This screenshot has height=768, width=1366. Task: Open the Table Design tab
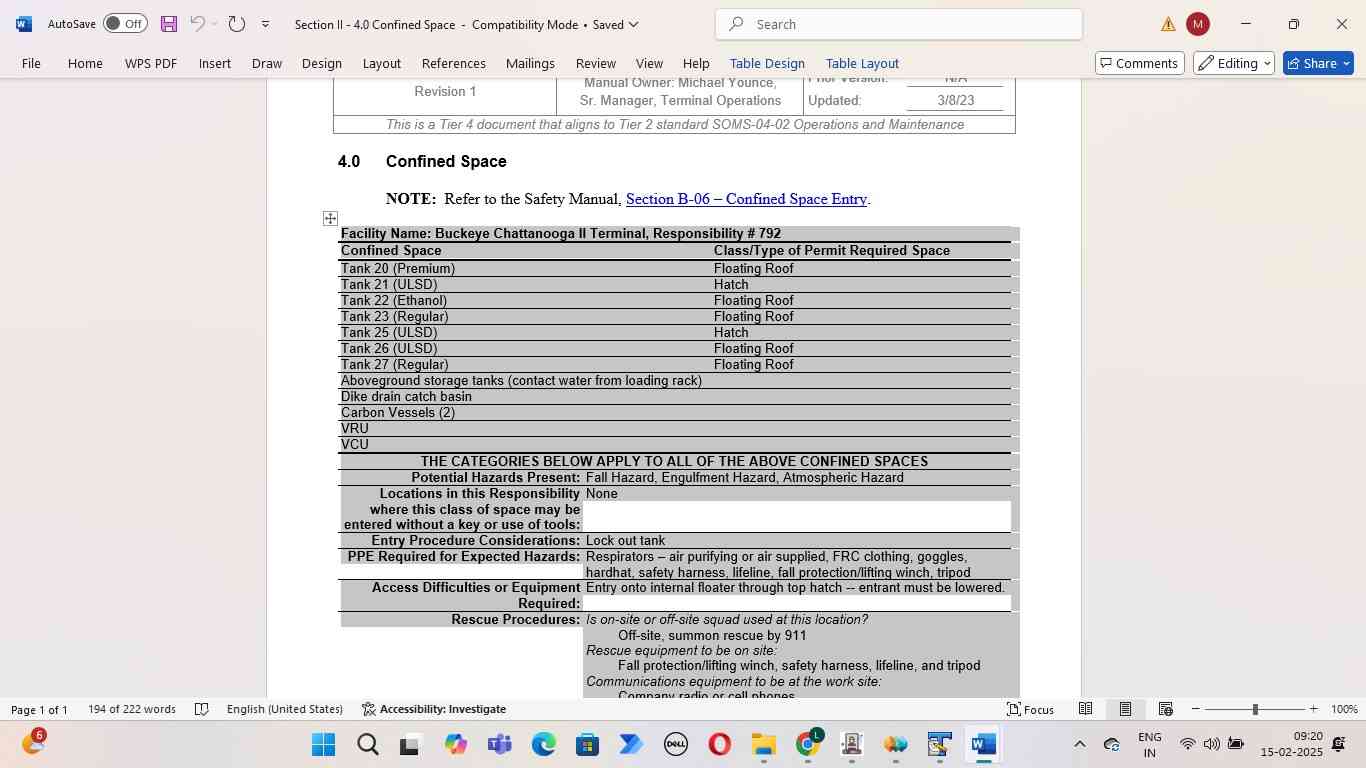point(767,63)
